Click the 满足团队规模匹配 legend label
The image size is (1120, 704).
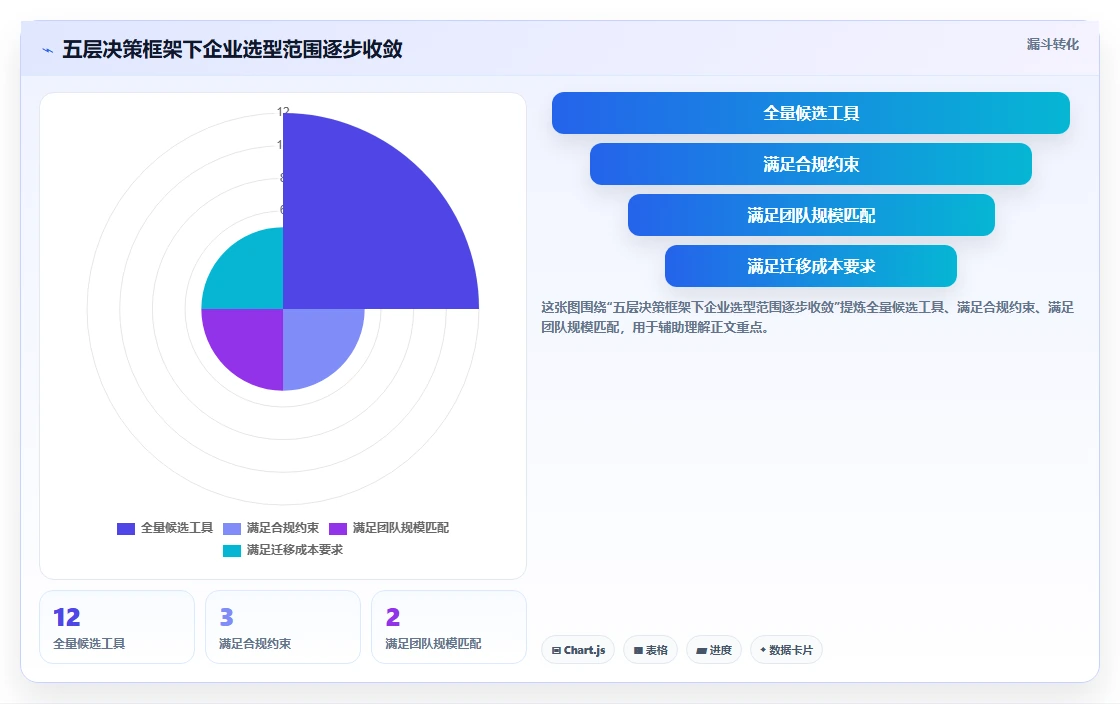[x=401, y=528]
